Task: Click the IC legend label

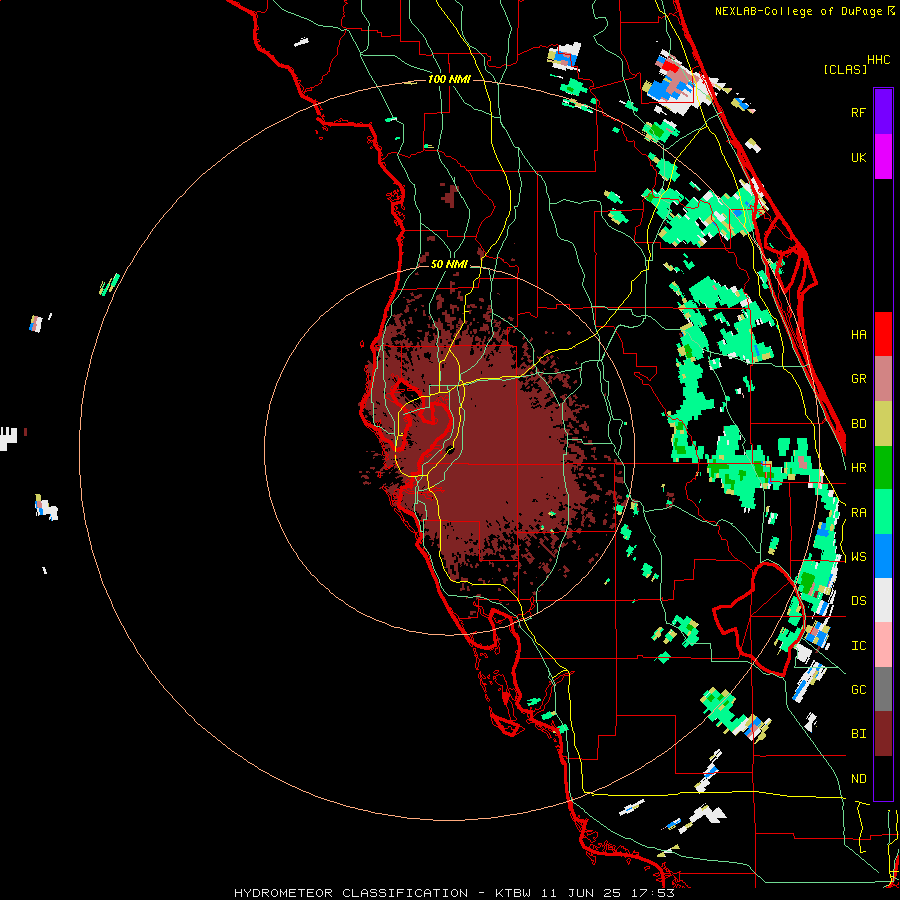Action: click(858, 646)
